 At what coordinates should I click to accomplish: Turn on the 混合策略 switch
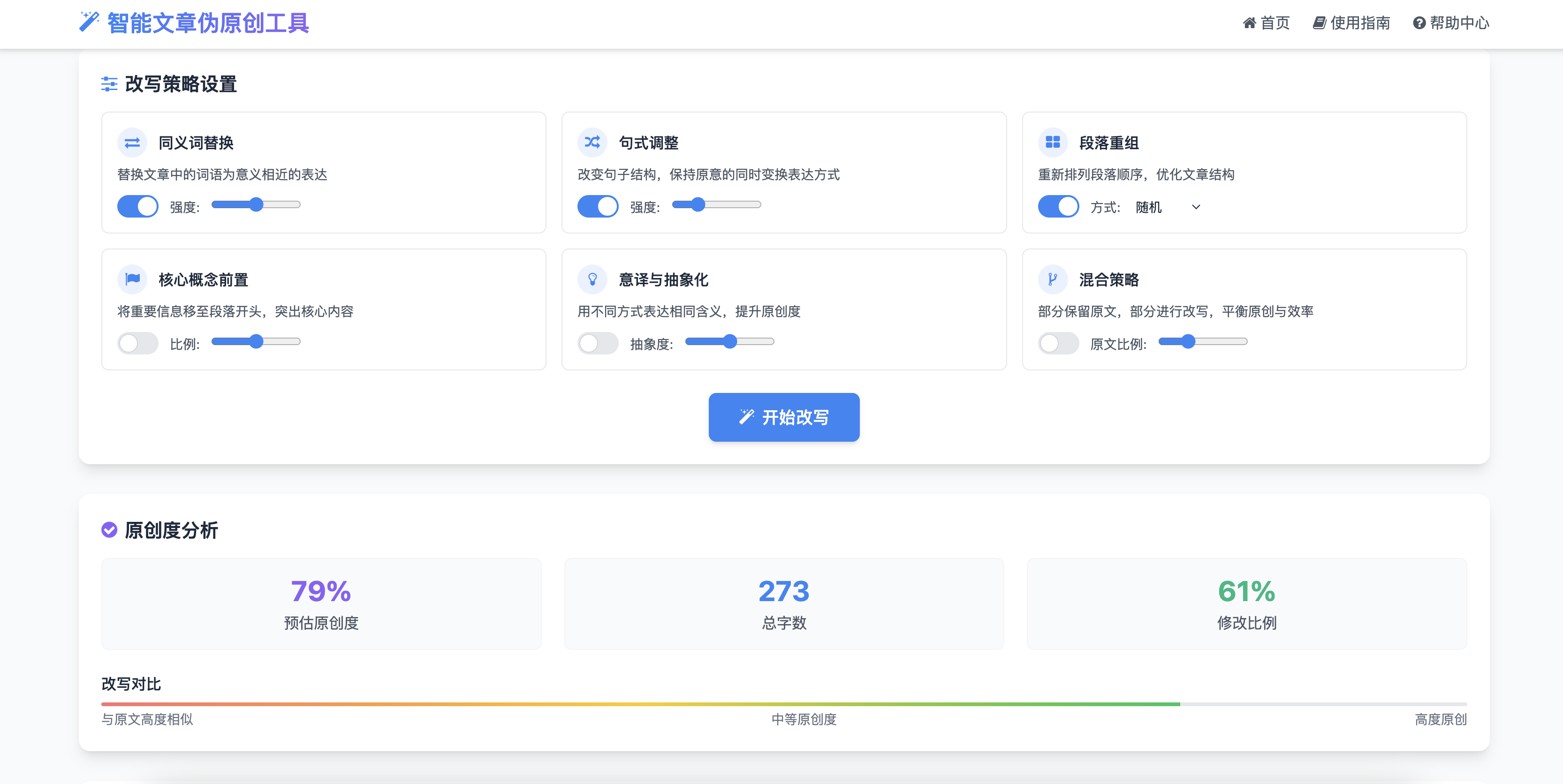tap(1058, 344)
